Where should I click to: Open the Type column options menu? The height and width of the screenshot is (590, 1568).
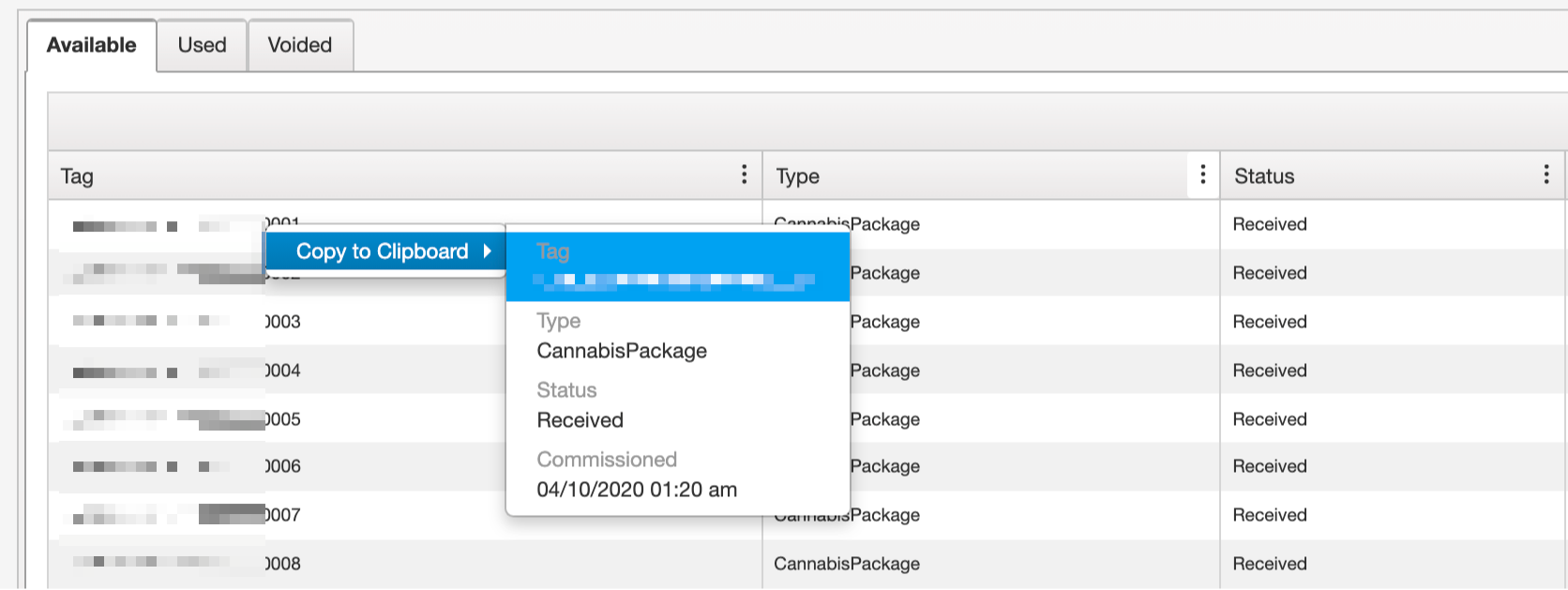point(1201,174)
